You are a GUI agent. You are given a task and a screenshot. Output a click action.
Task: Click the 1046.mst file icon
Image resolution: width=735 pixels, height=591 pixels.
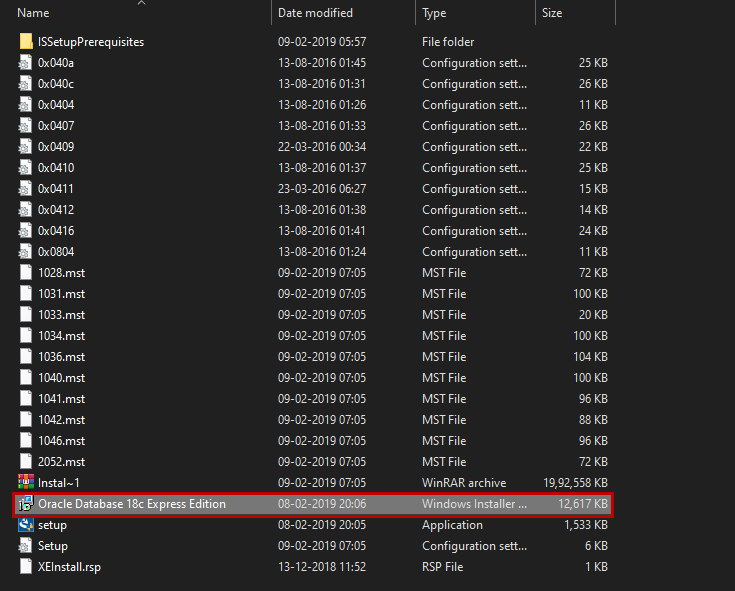click(26, 441)
